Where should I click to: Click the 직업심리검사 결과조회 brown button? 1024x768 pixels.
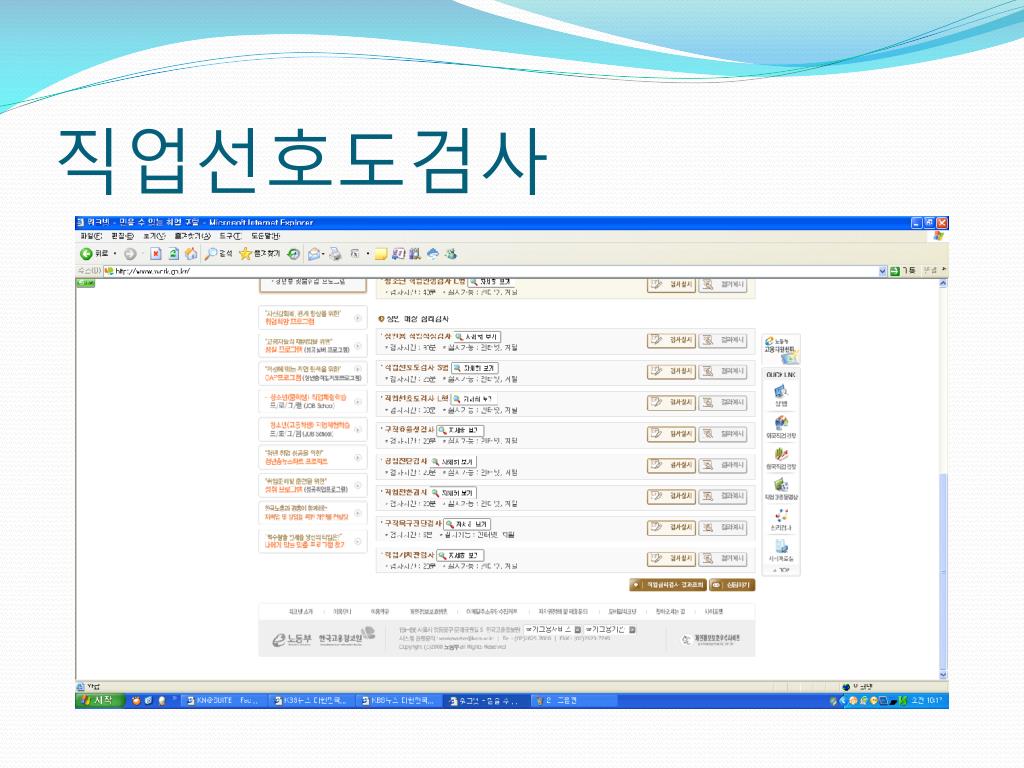[668, 585]
